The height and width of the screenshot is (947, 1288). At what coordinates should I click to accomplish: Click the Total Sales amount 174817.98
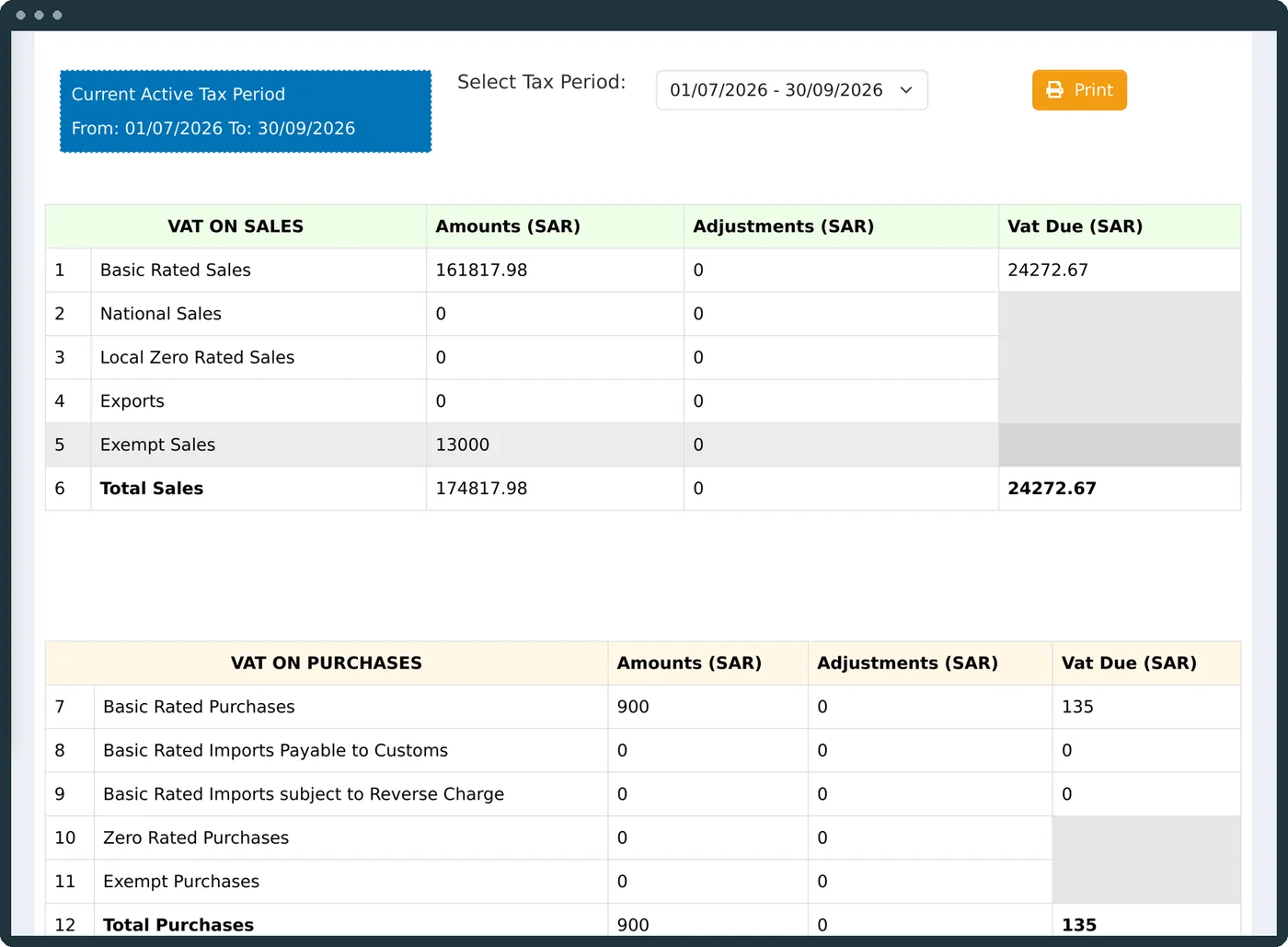[481, 489]
